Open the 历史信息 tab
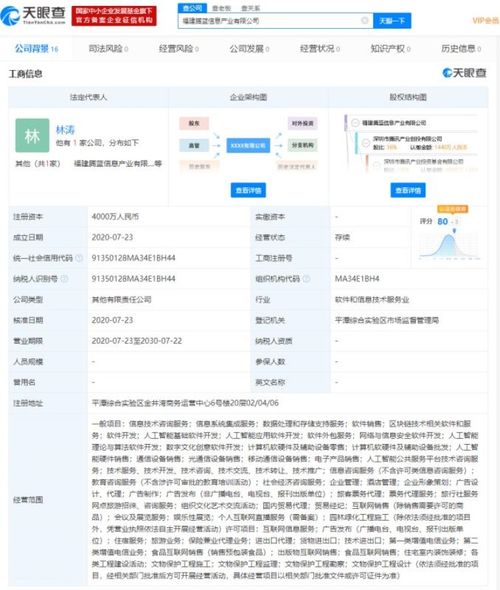This screenshot has width=500, height=590. 461,49
